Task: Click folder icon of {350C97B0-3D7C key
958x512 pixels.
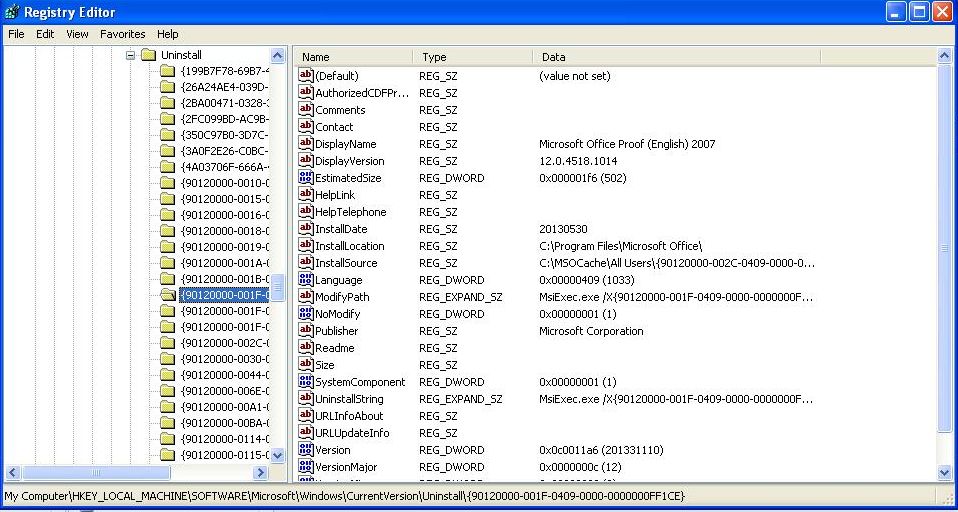Action: [167, 134]
